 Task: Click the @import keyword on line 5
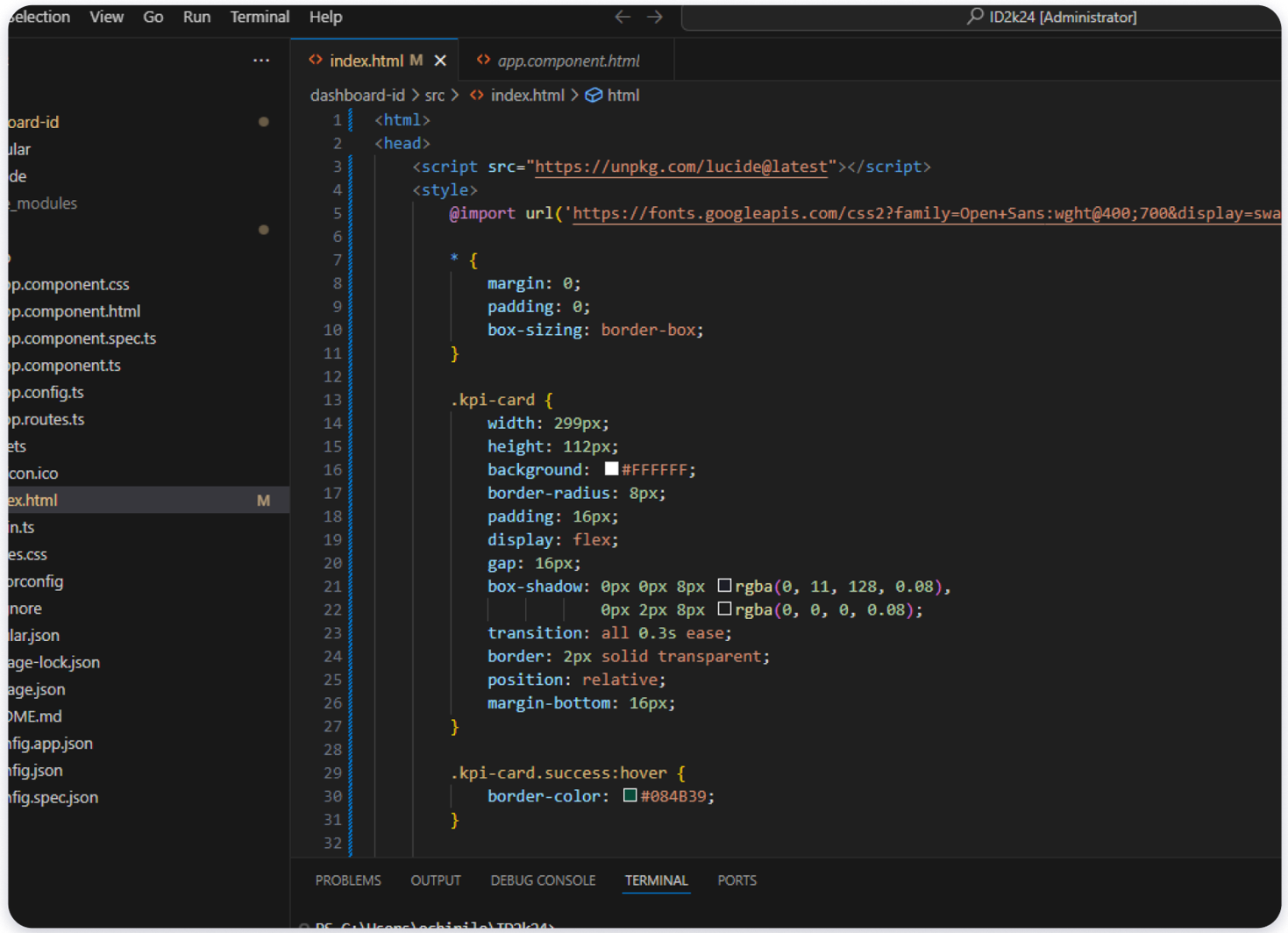tap(482, 213)
